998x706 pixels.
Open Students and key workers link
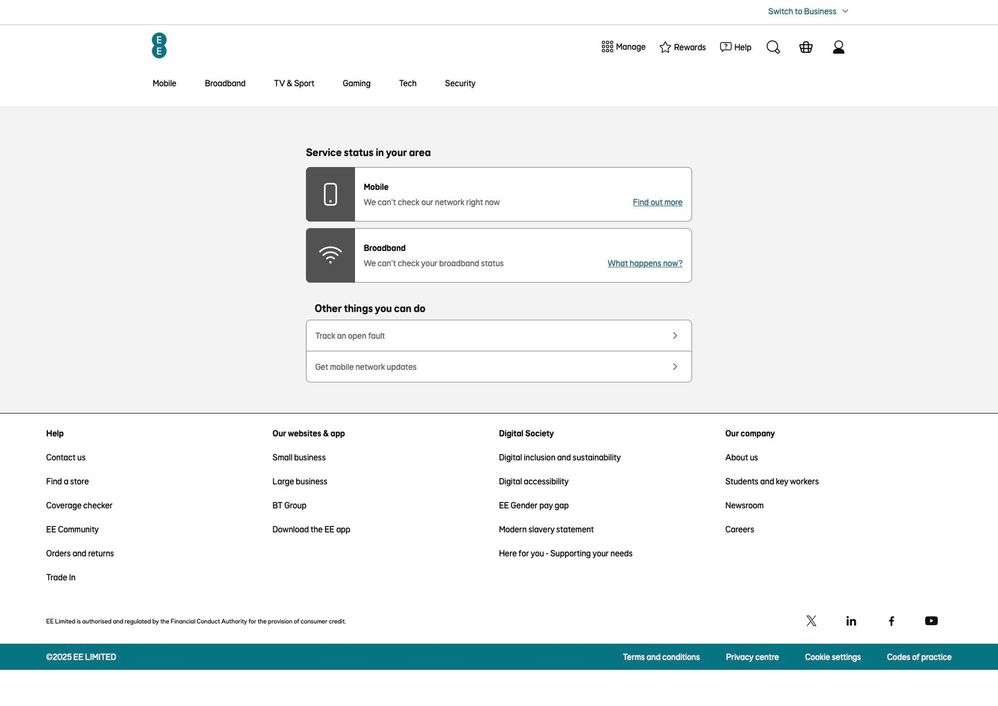tap(772, 482)
